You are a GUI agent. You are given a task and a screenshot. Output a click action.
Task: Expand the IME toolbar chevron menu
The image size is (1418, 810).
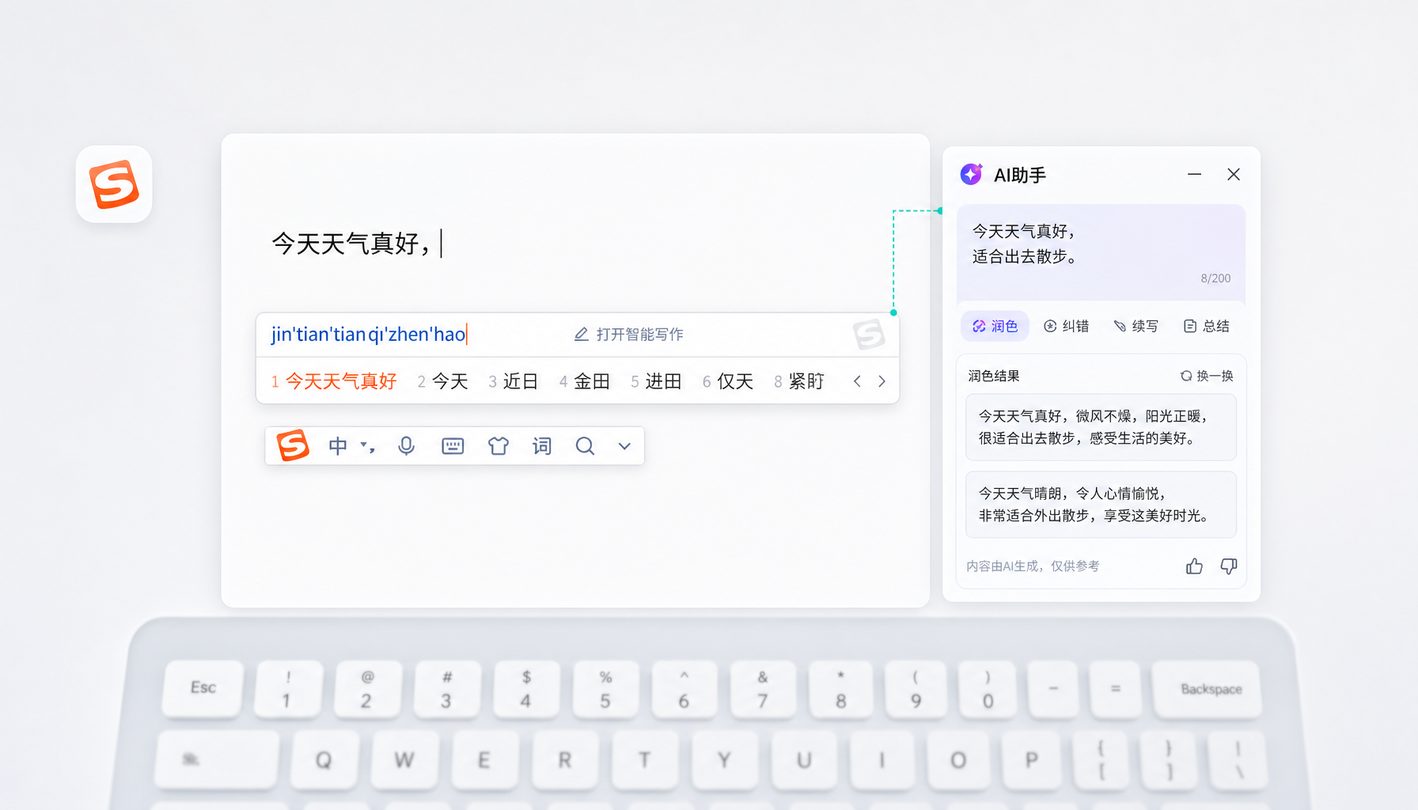pos(625,446)
